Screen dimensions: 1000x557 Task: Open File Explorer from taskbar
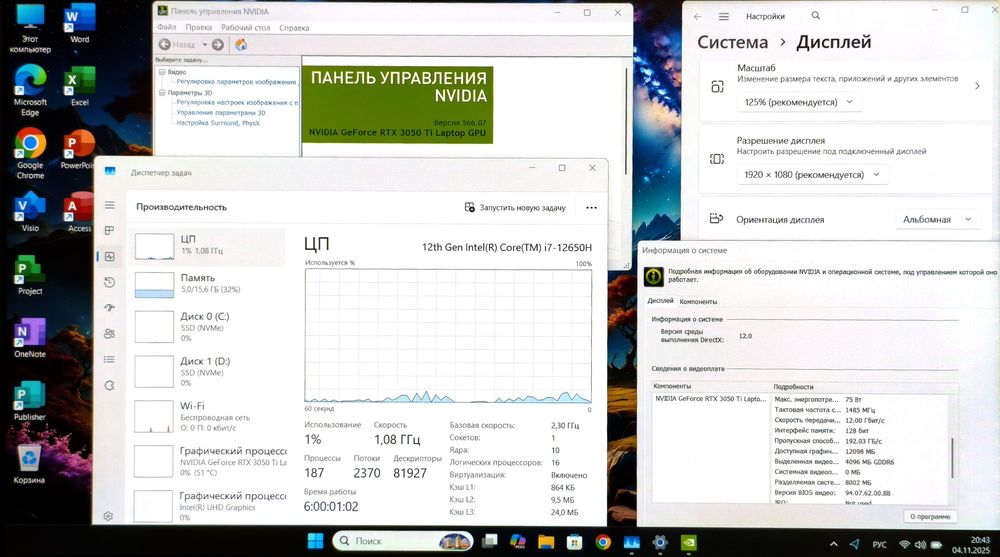pos(546,541)
